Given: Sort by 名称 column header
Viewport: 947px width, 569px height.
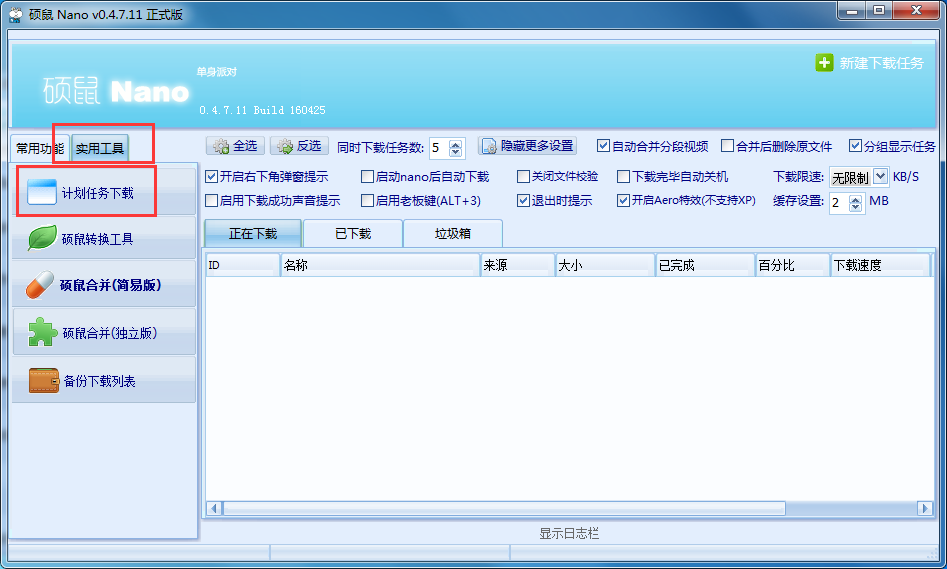Looking at the screenshot, I should tap(380, 265).
